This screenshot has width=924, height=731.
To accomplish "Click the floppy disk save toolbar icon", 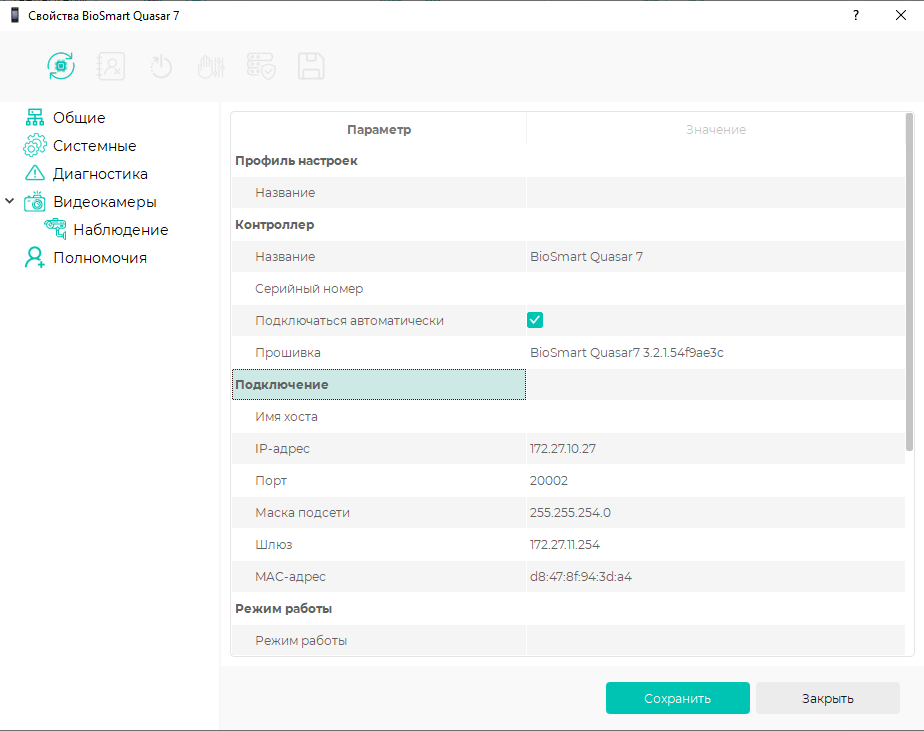I will [x=311, y=66].
